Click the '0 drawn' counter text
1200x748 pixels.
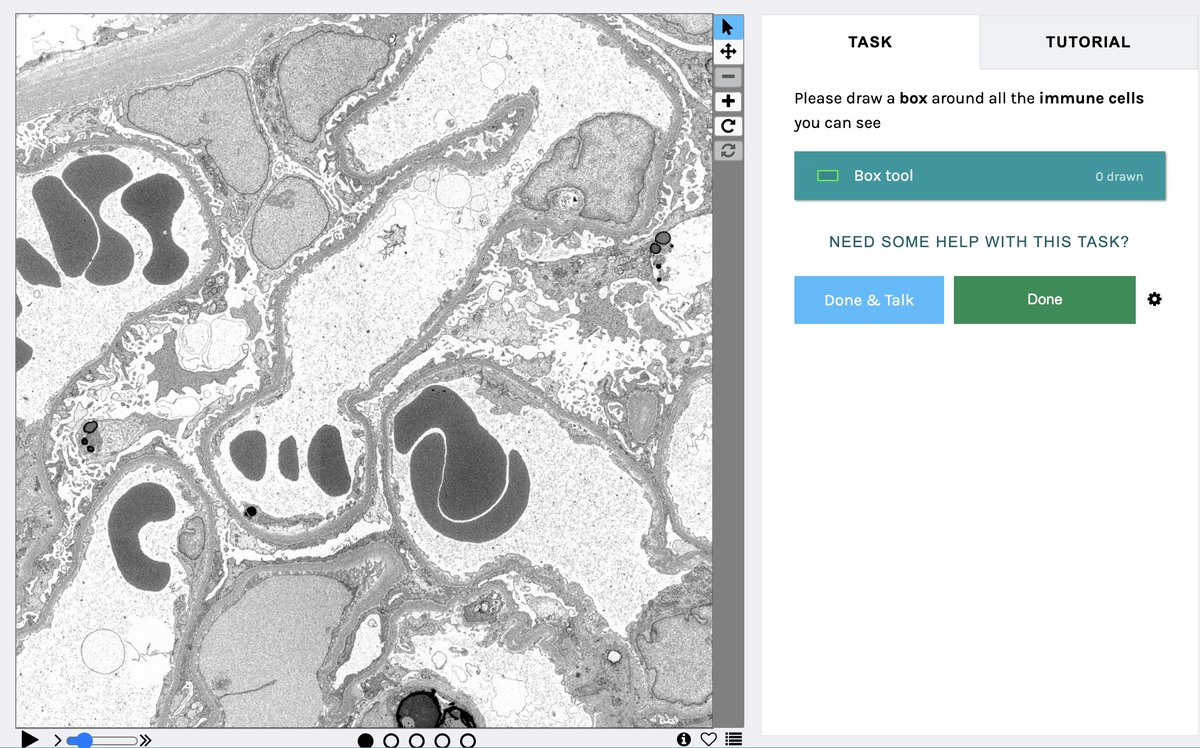[1119, 176]
